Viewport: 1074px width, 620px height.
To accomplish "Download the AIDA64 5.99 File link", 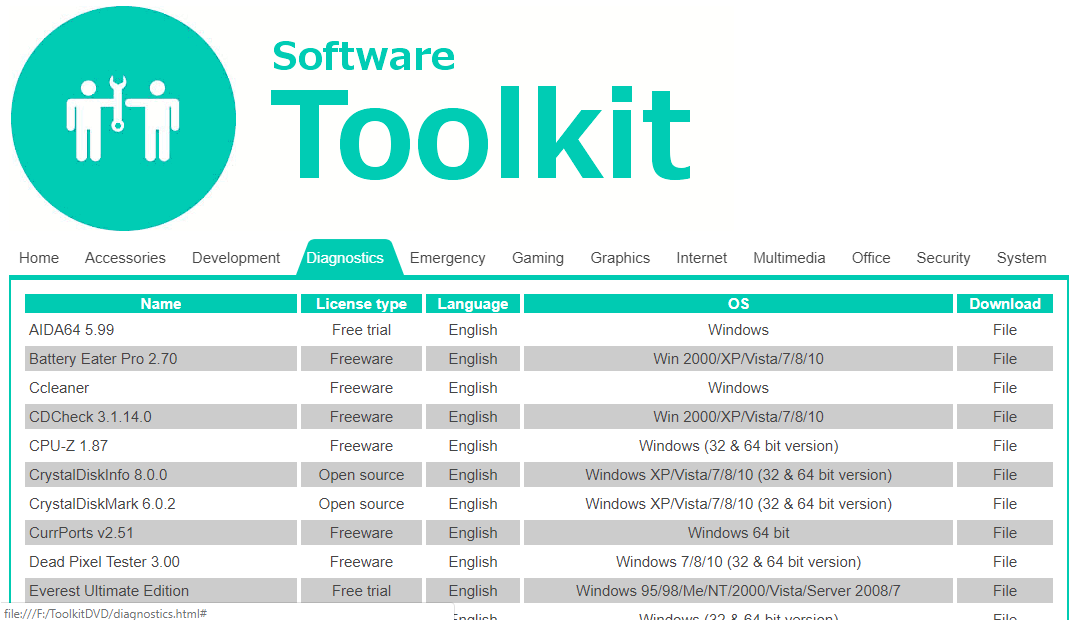I will pos(1005,330).
